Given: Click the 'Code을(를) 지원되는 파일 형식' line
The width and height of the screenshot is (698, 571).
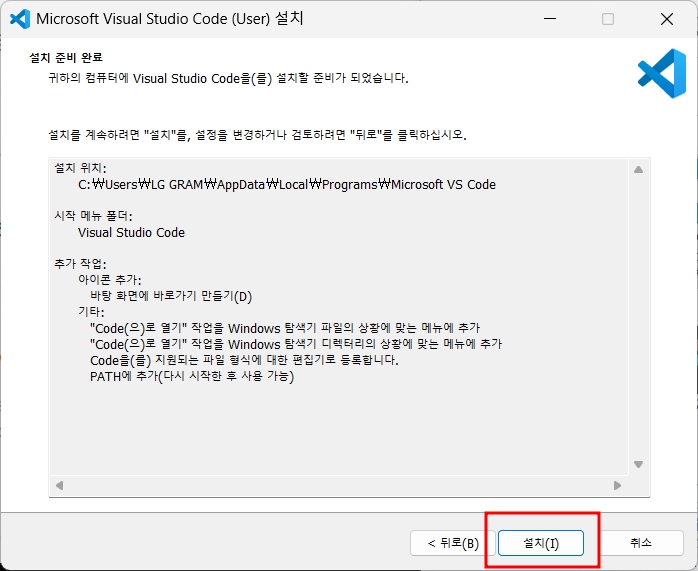Looking at the screenshot, I should (244, 360).
